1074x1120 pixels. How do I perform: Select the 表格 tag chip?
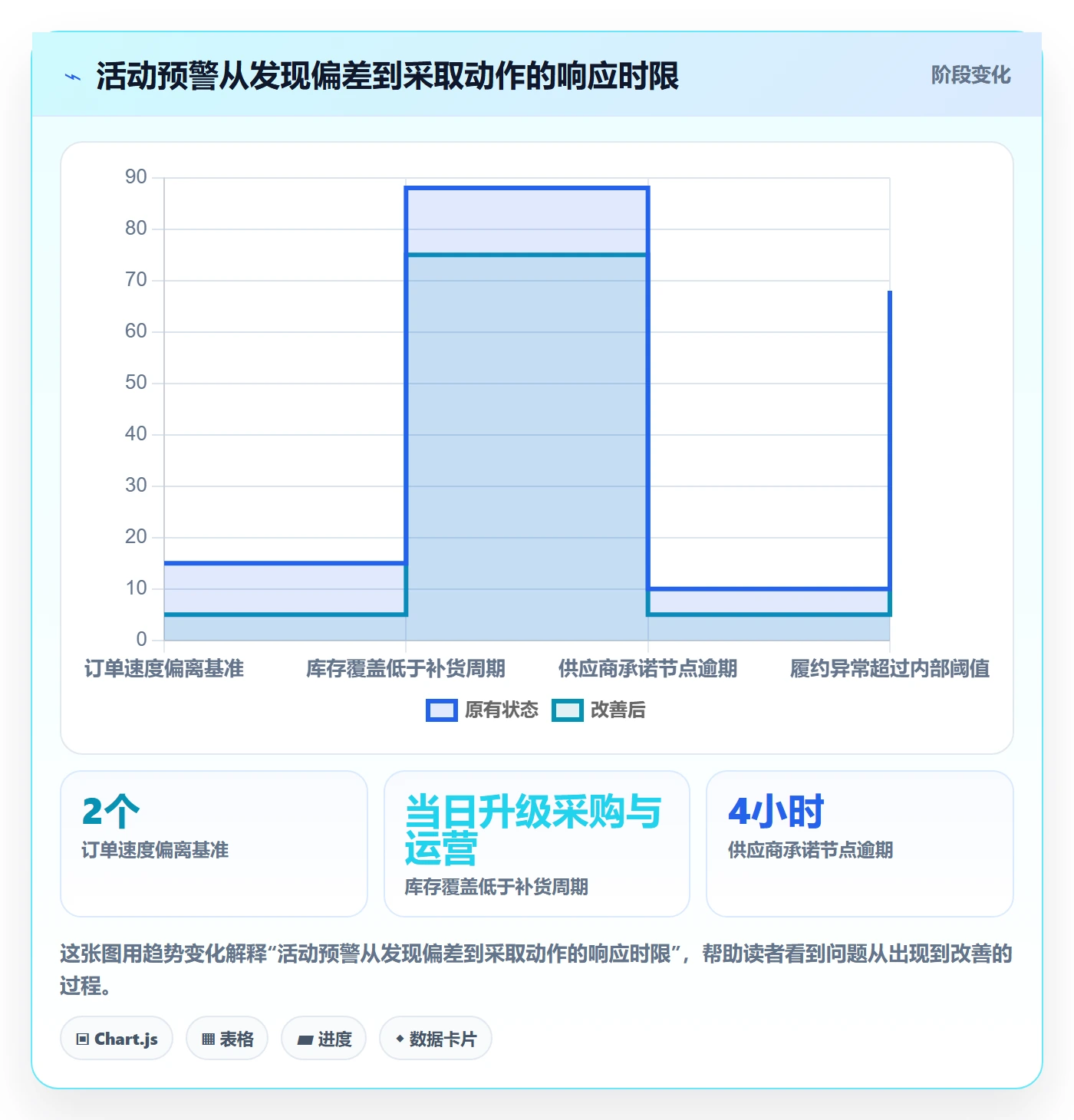tap(227, 1039)
